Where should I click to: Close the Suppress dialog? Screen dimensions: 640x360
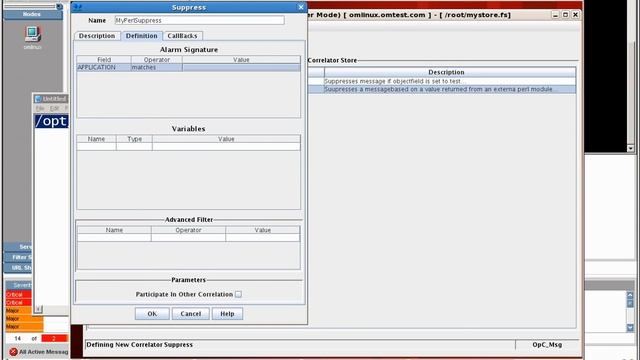pyautogui.click(x=301, y=7)
